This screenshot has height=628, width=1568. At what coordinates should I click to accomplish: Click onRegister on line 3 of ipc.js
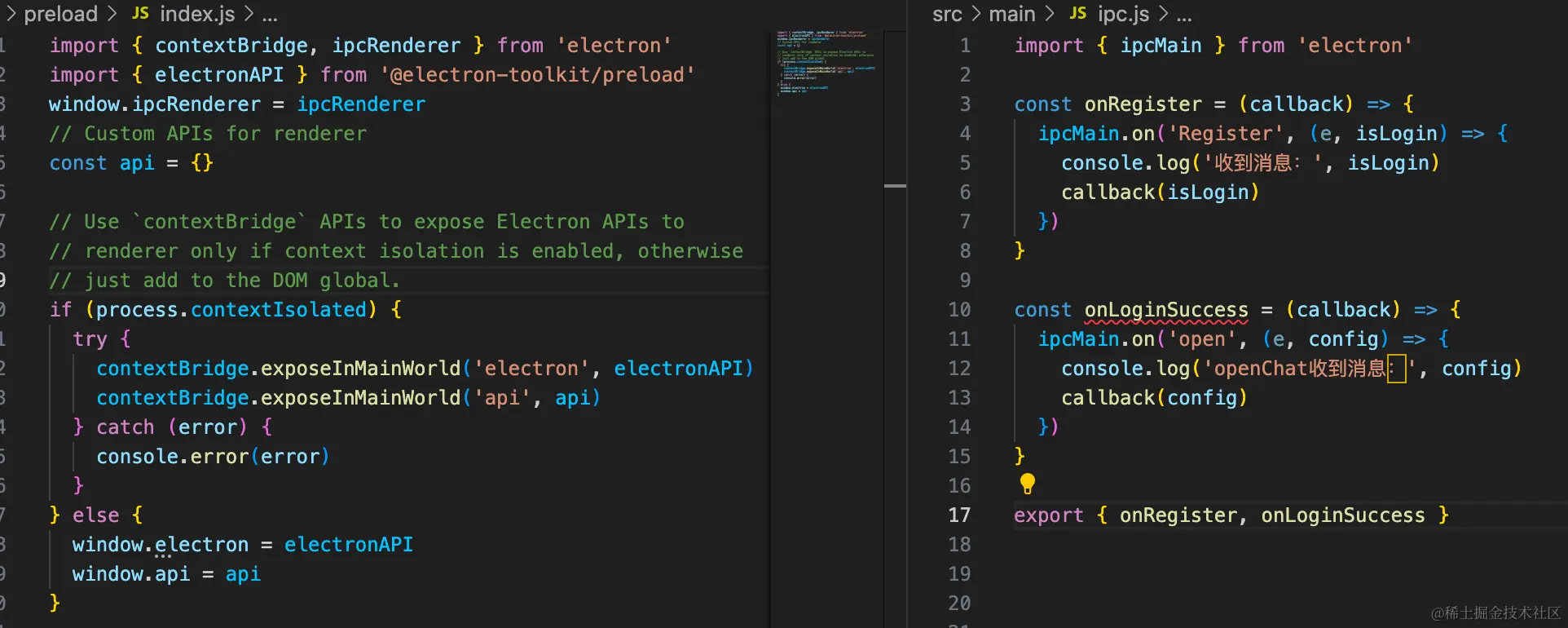pyautogui.click(x=1143, y=104)
